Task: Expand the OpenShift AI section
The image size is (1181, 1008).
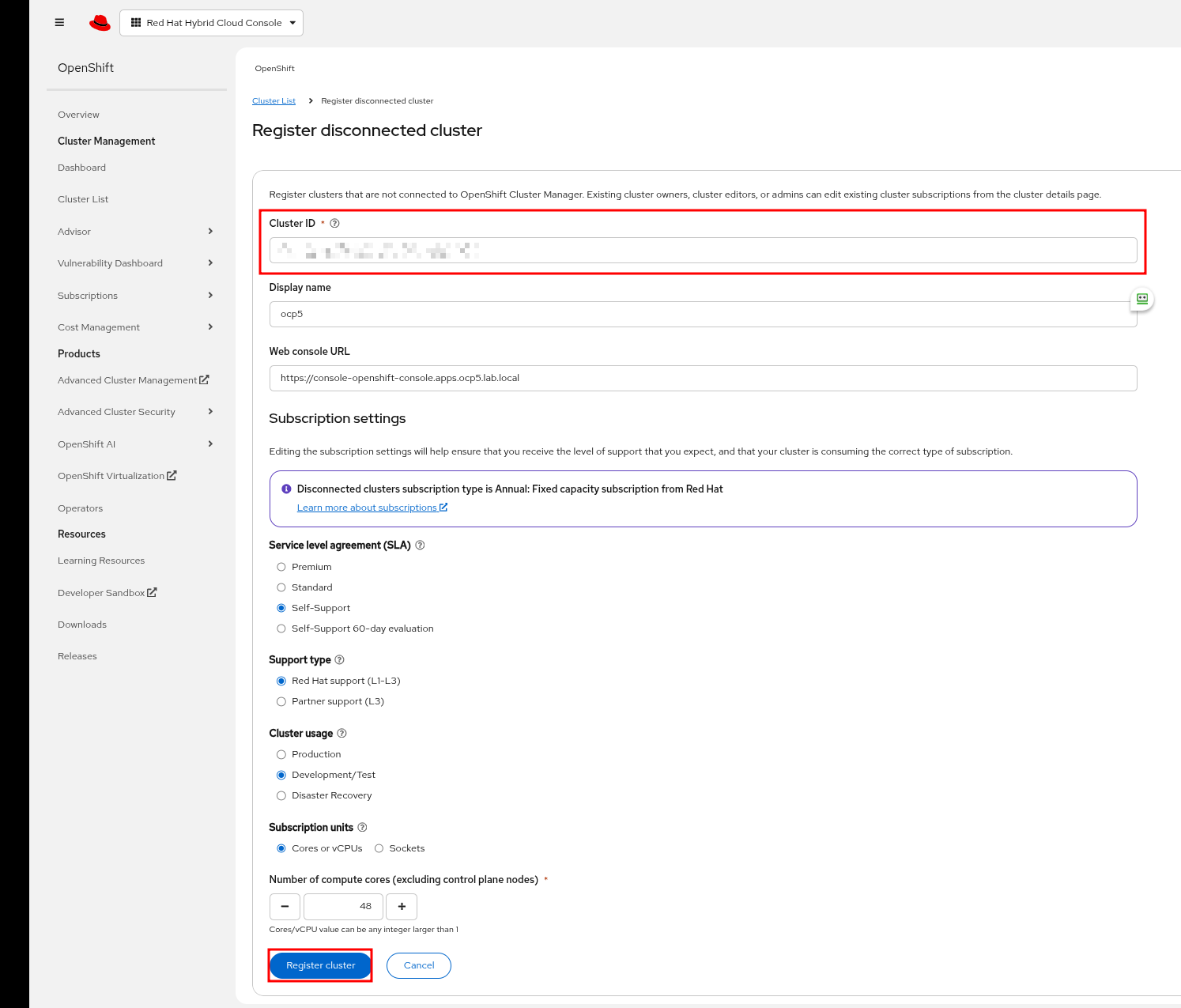Action: 136,444
